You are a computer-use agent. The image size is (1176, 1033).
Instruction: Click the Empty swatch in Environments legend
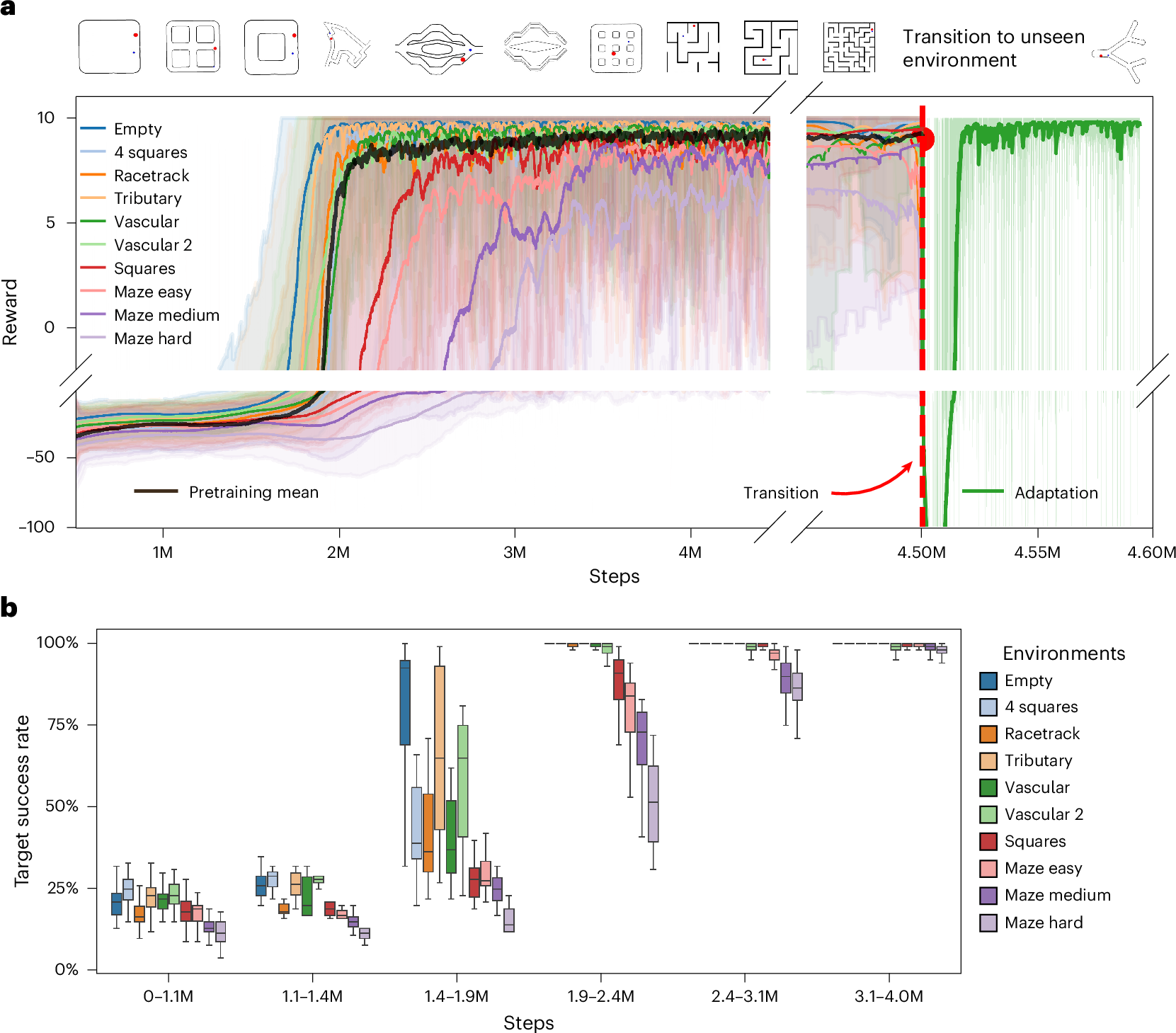coord(988,681)
